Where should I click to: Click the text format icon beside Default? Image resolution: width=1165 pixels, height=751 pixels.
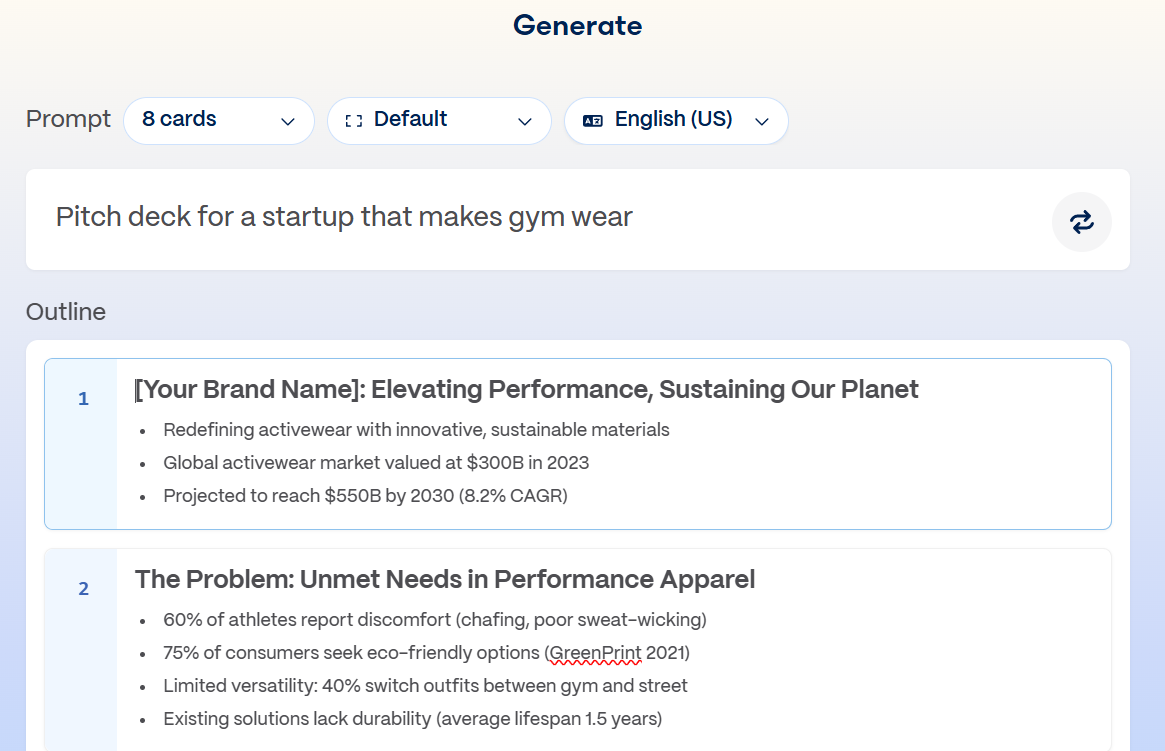(x=352, y=119)
